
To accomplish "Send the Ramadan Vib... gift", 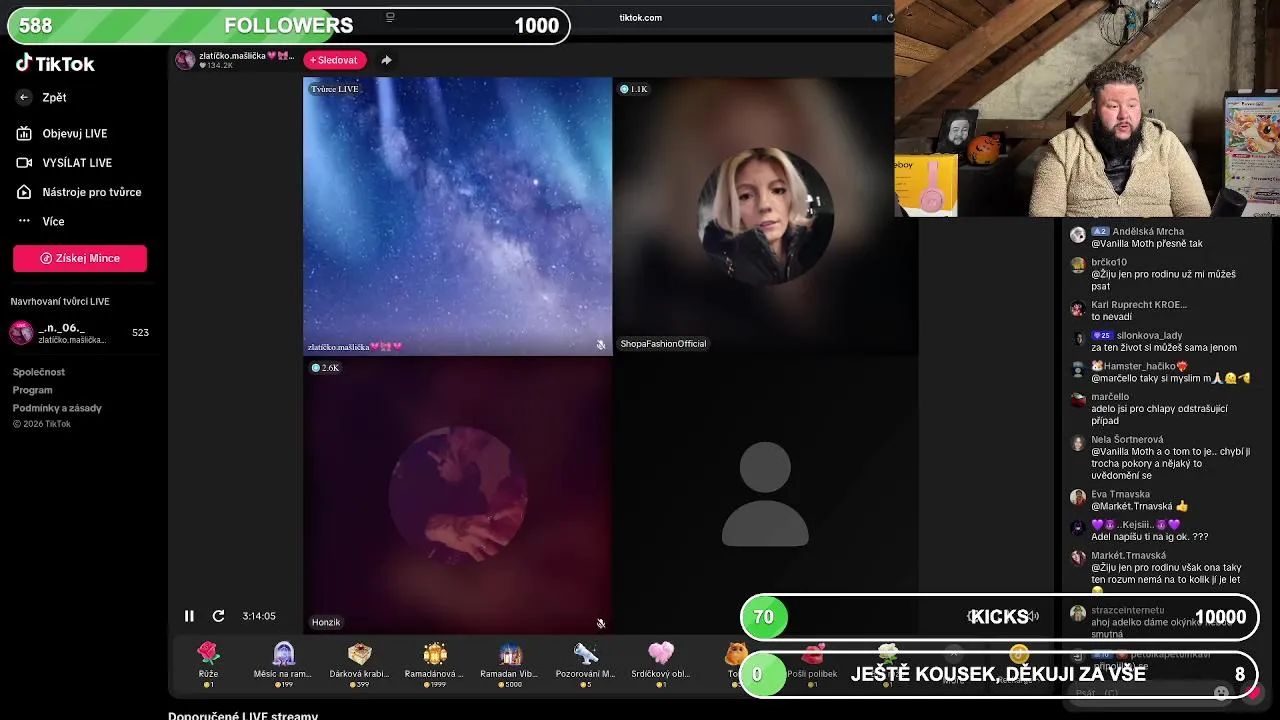I will click(510, 663).
